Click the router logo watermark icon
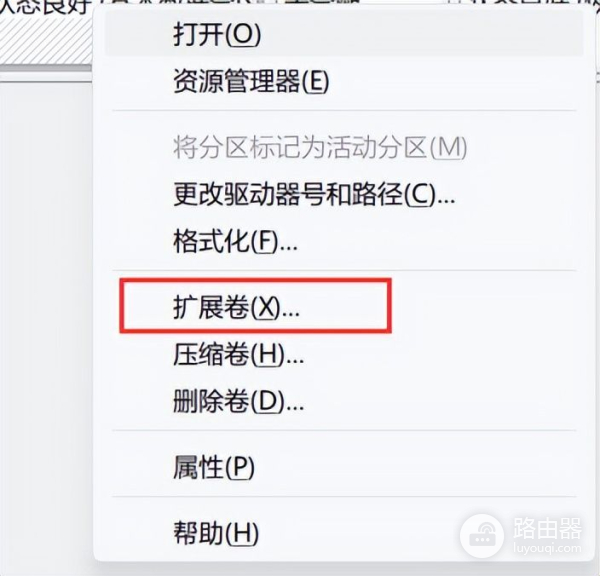The height and width of the screenshot is (576, 600). click(482, 535)
